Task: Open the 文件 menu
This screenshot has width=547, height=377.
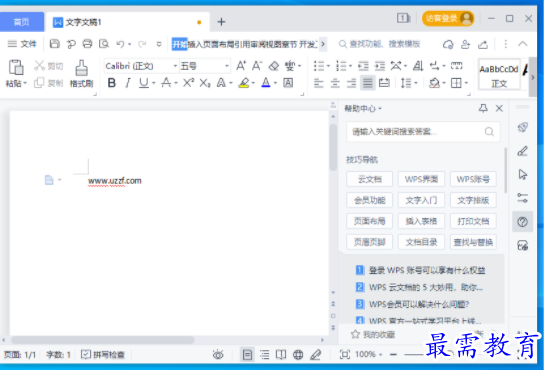Action: 22,44
